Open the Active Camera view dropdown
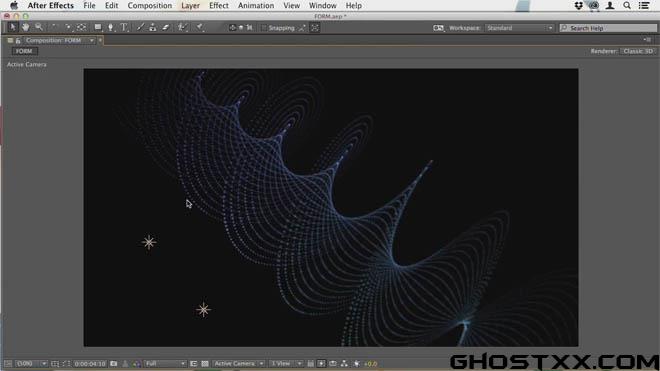 [238, 364]
